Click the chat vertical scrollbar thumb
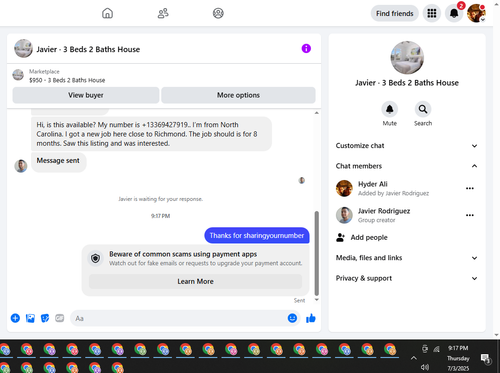The width and height of the screenshot is (500, 373). [317, 253]
